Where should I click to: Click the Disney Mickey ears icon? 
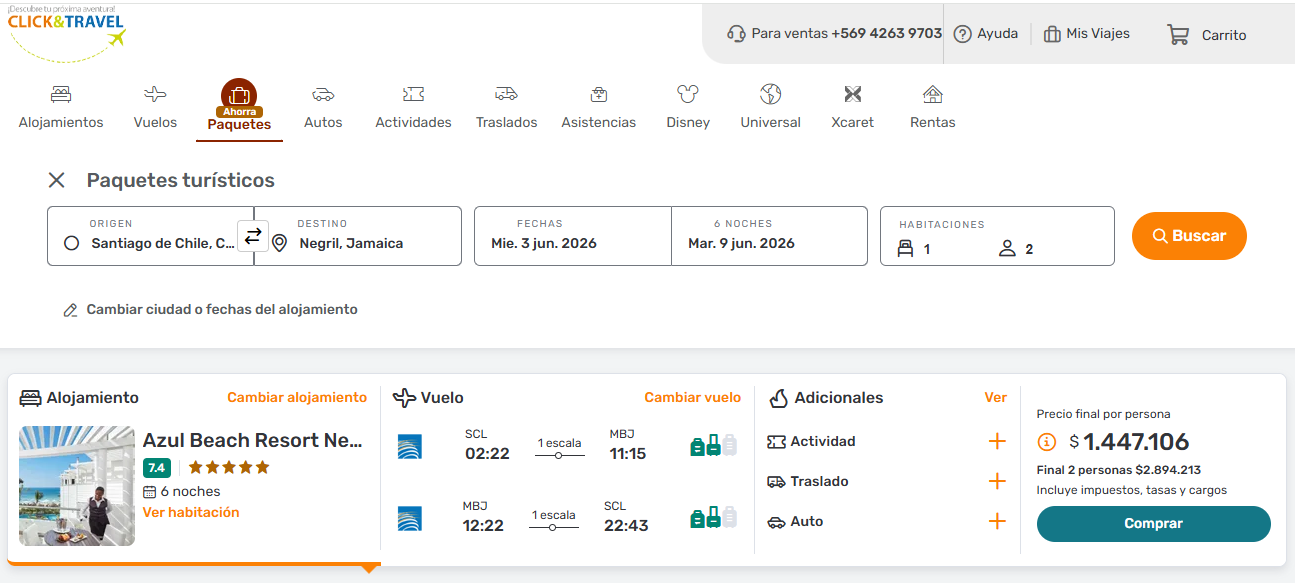(687, 94)
